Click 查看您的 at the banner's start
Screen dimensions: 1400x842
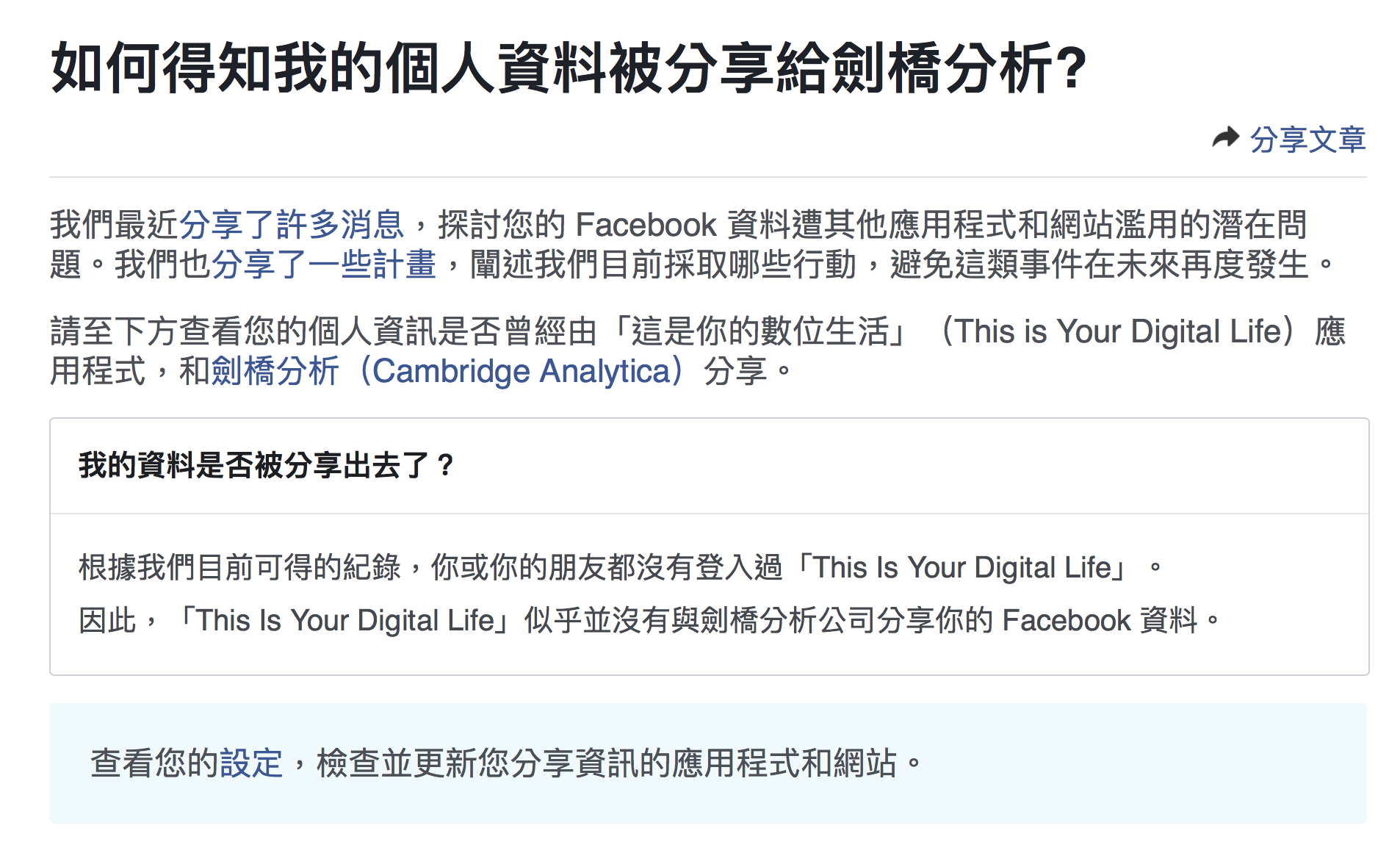154,763
